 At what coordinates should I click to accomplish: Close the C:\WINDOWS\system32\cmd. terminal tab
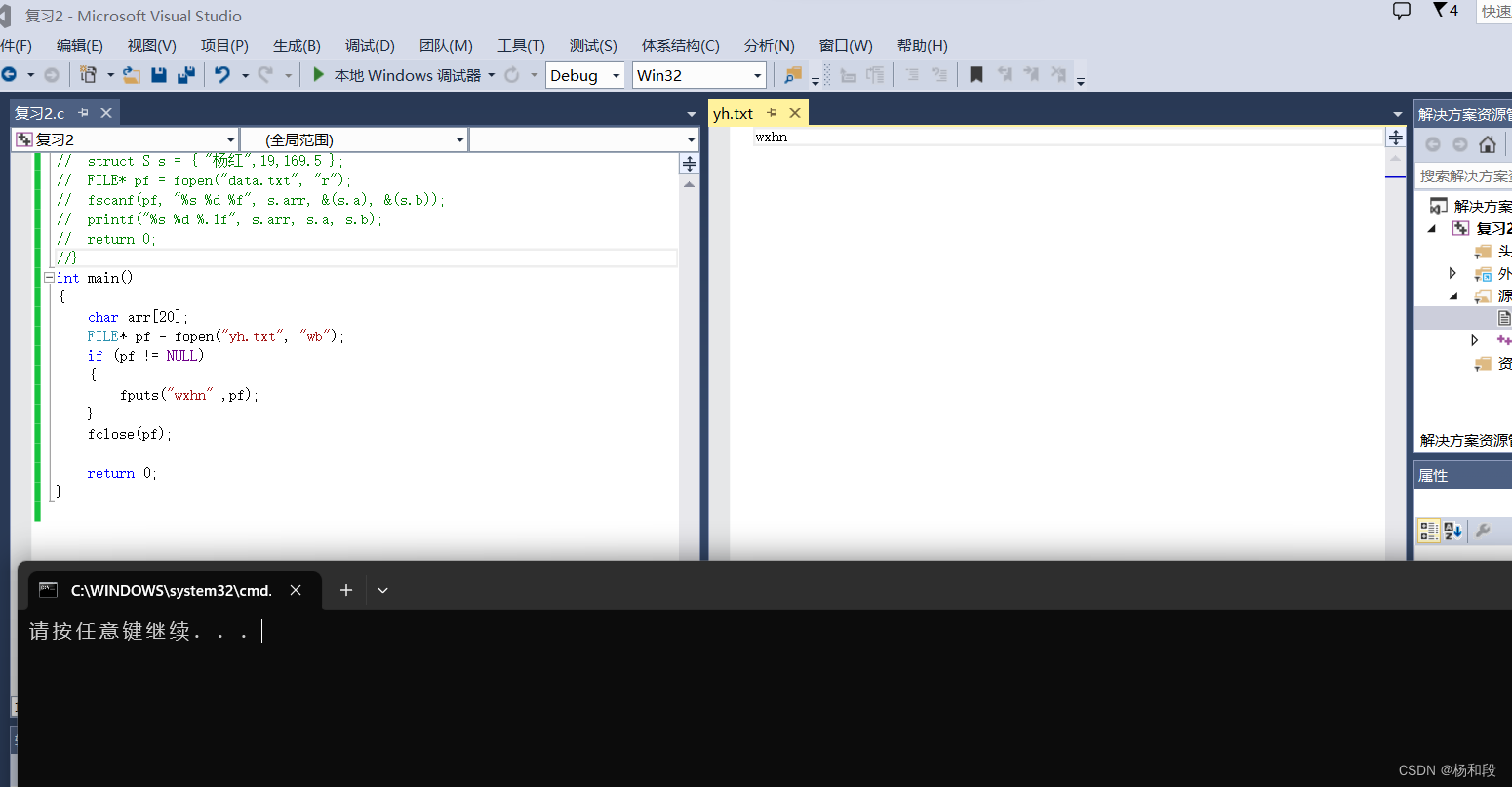(x=296, y=590)
